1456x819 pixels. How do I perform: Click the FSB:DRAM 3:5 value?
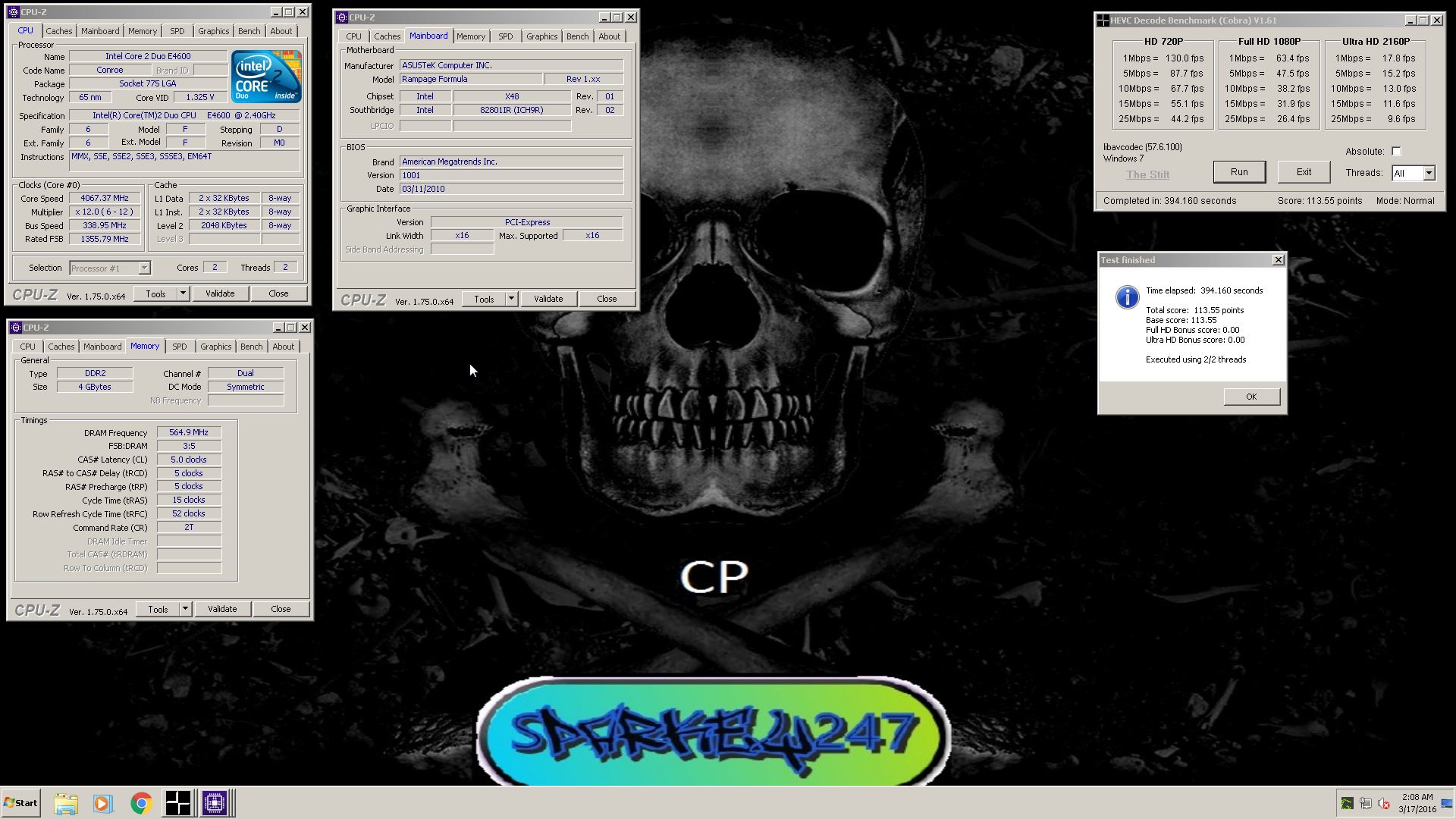coord(189,446)
